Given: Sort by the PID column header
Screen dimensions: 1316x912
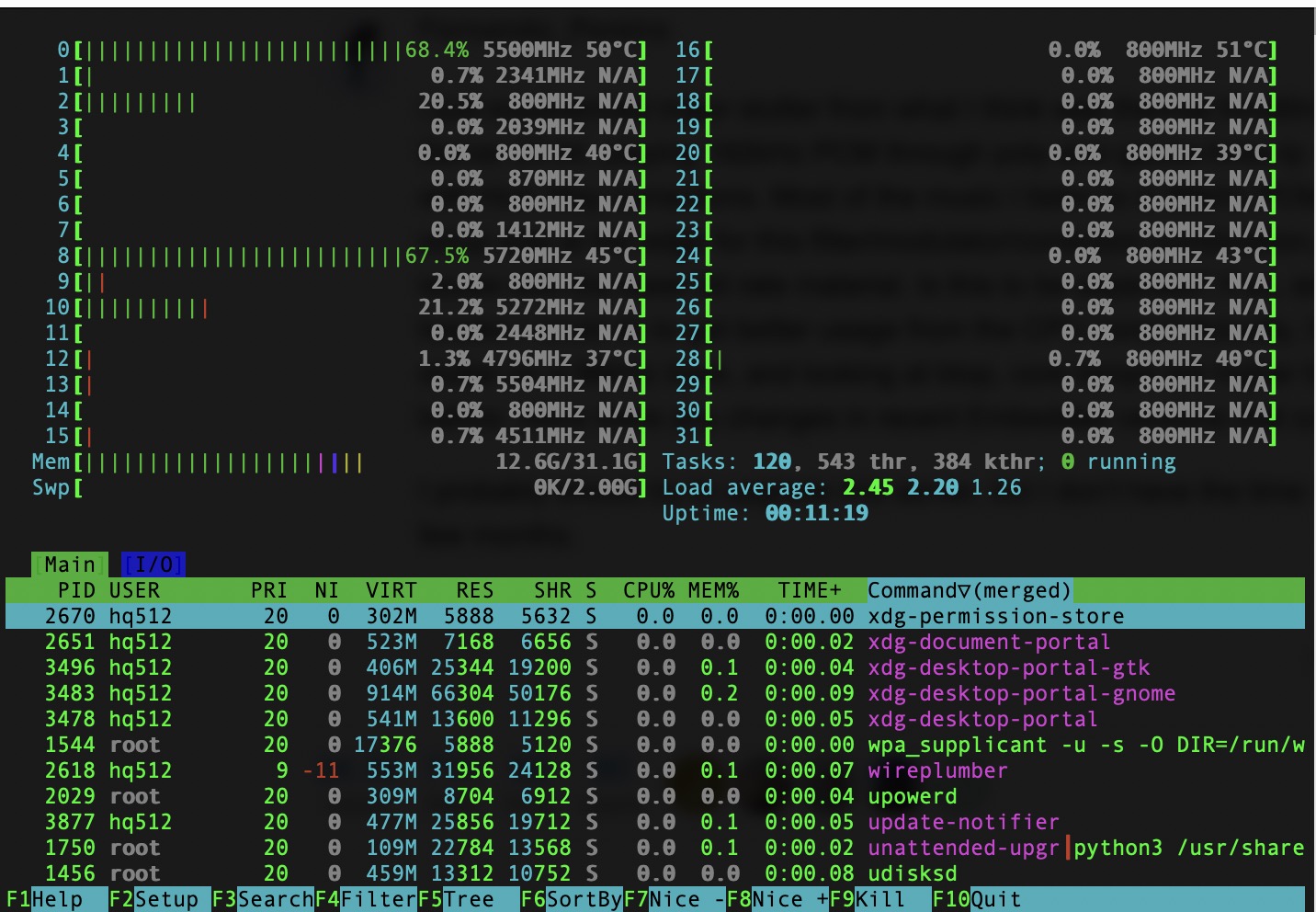Looking at the screenshot, I should tap(76, 590).
